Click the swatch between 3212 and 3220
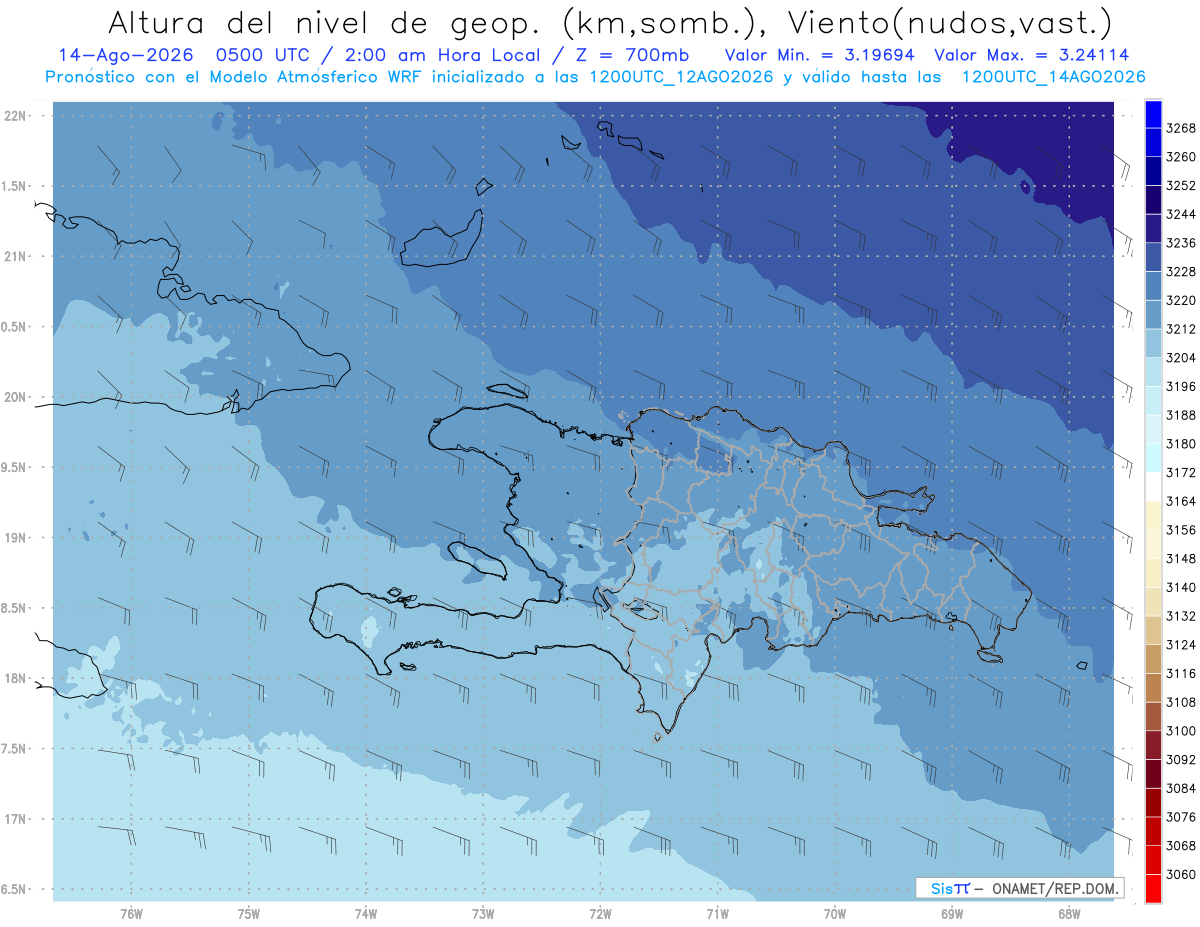The width and height of the screenshot is (1200, 927). [1153, 315]
